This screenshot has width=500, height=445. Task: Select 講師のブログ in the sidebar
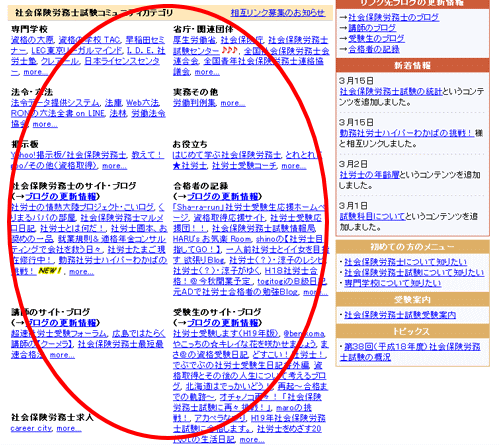coord(372,28)
